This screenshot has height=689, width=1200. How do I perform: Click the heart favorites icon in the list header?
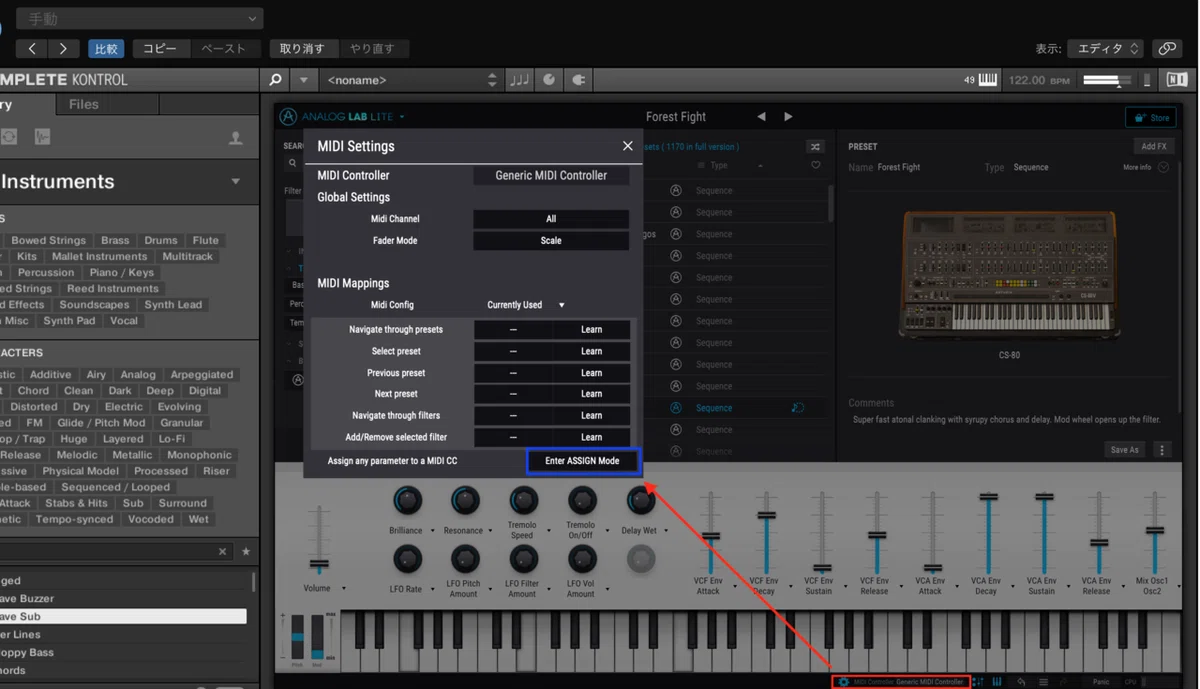tap(816, 166)
